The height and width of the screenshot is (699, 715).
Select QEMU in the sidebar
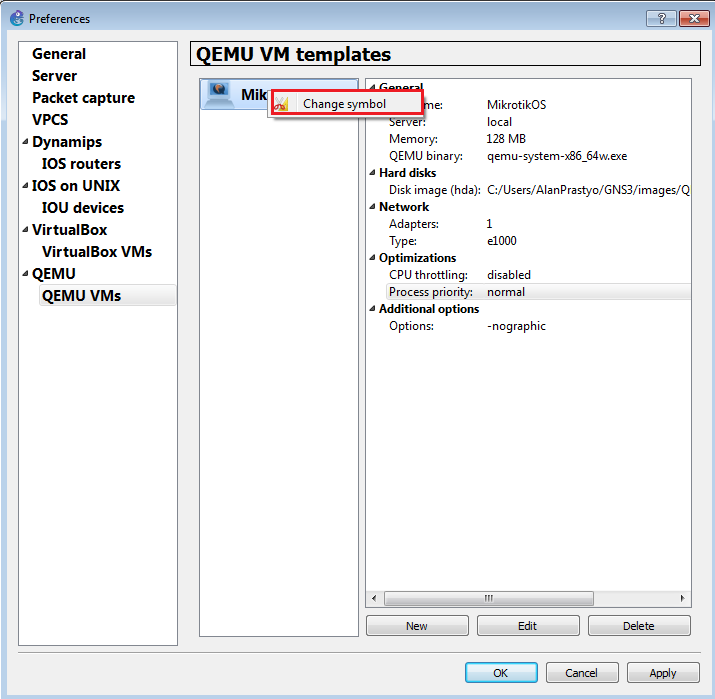[x=54, y=274]
